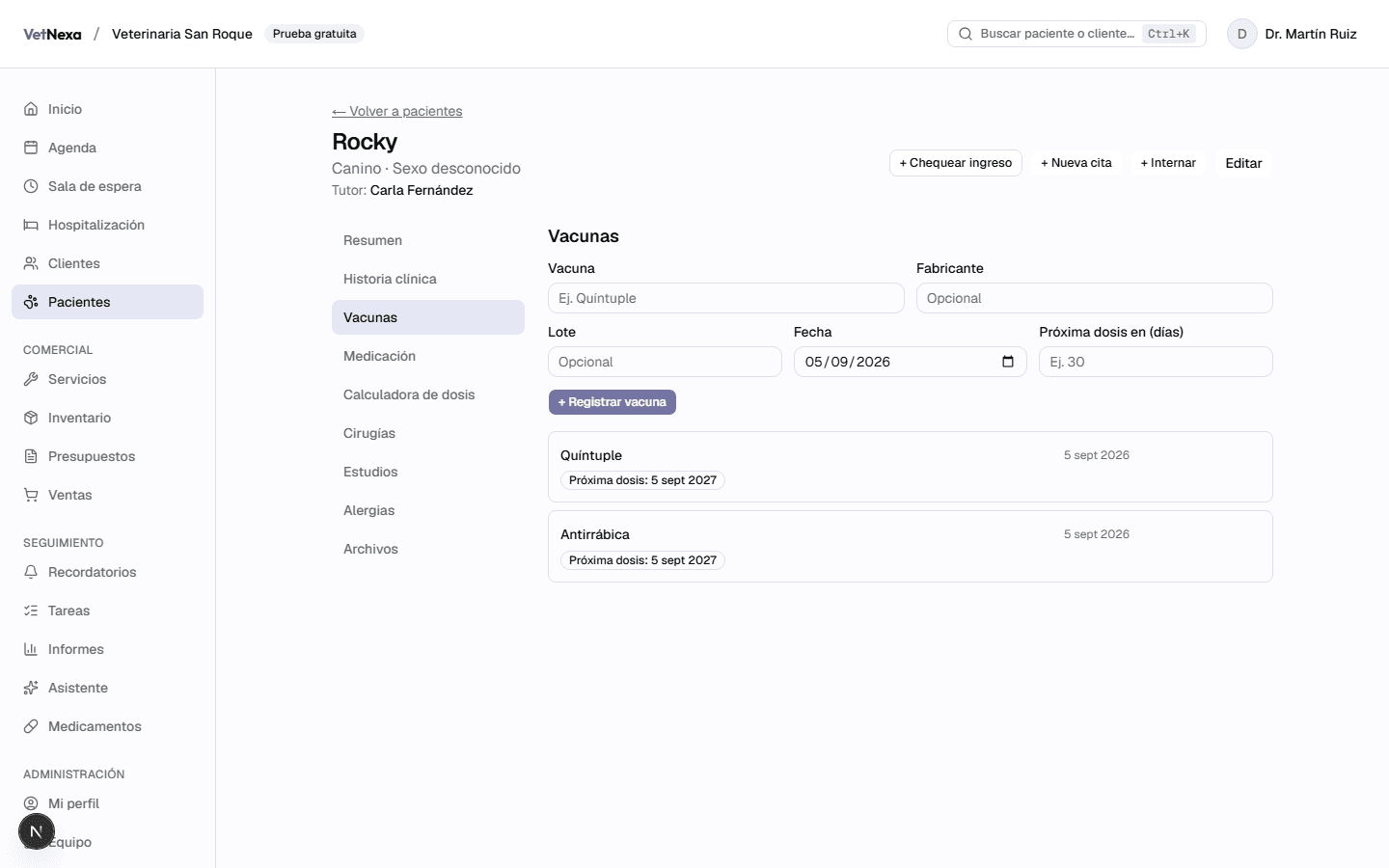Open the Ventas shopping cart icon
The width and height of the screenshot is (1389, 868).
pos(31,495)
